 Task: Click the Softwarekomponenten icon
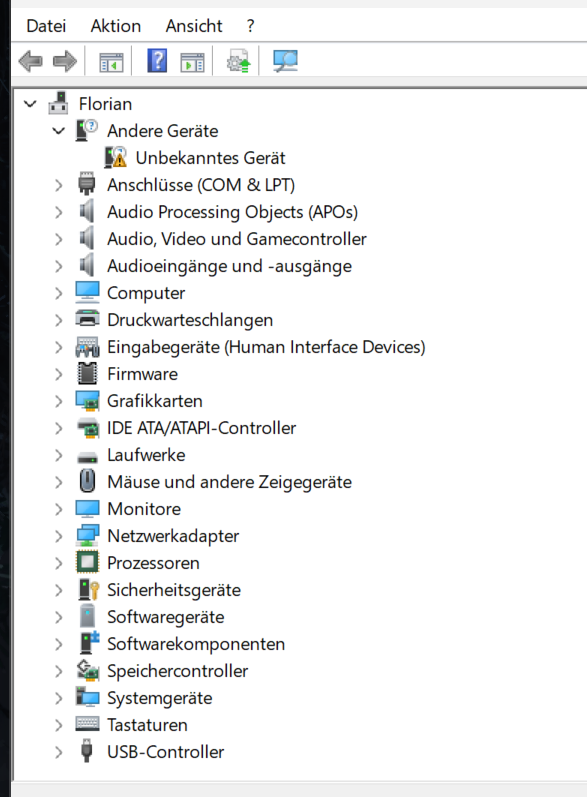[x=88, y=643]
